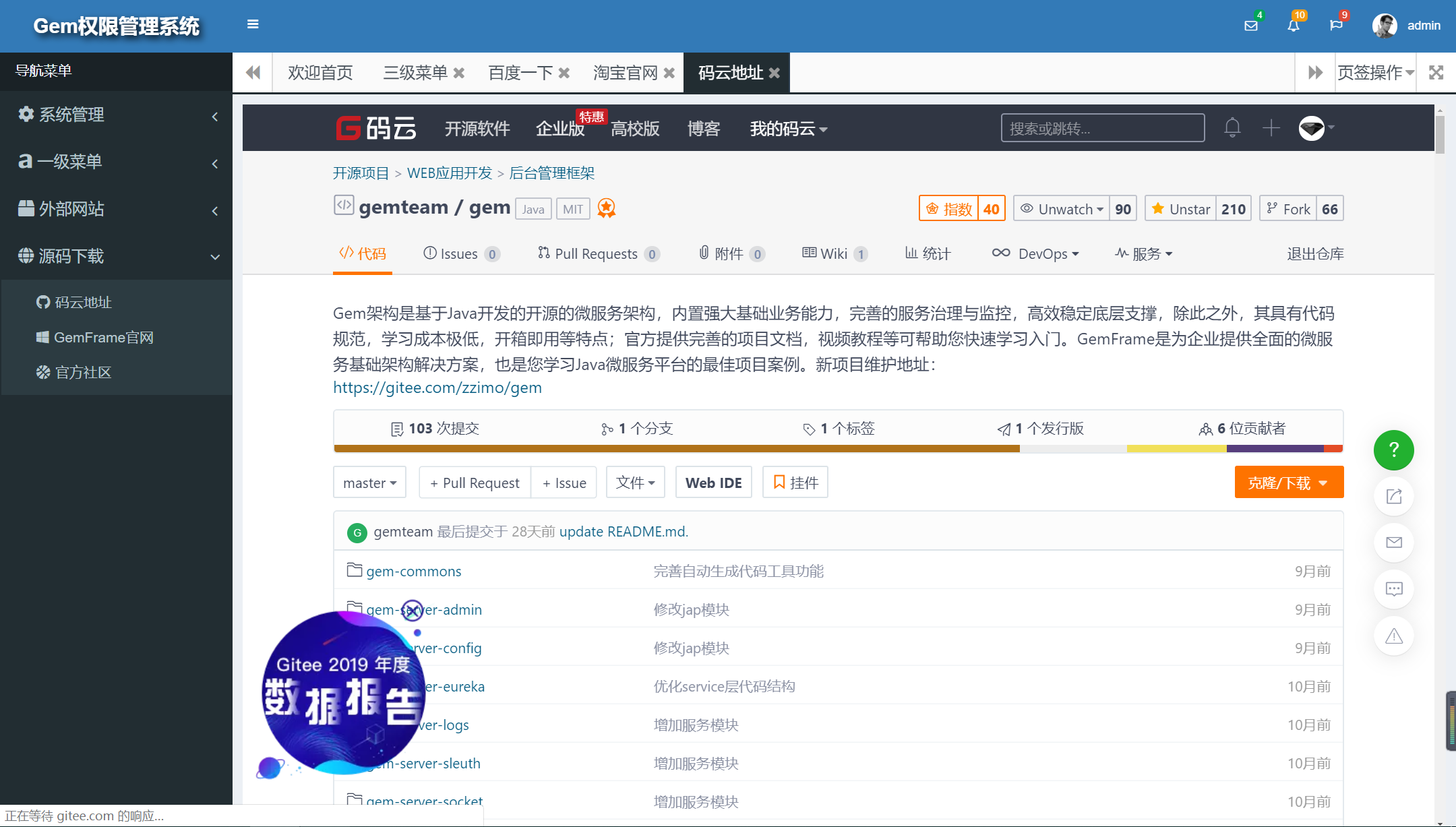This screenshot has height=827, width=1456.
Task: Open the help question-mark floating button
Action: (x=1394, y=450)
